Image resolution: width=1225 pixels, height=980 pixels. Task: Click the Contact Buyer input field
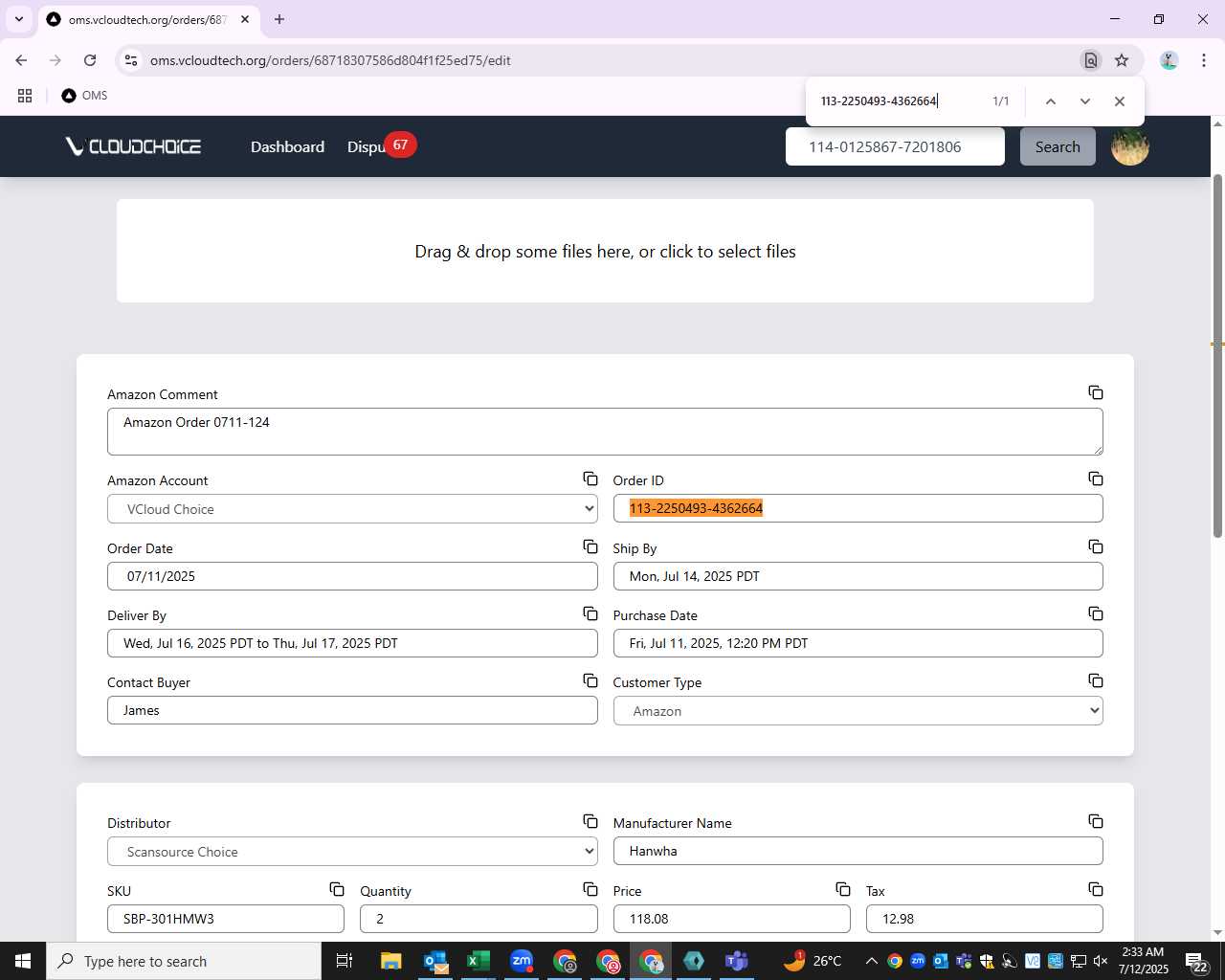tap(352, 710)
